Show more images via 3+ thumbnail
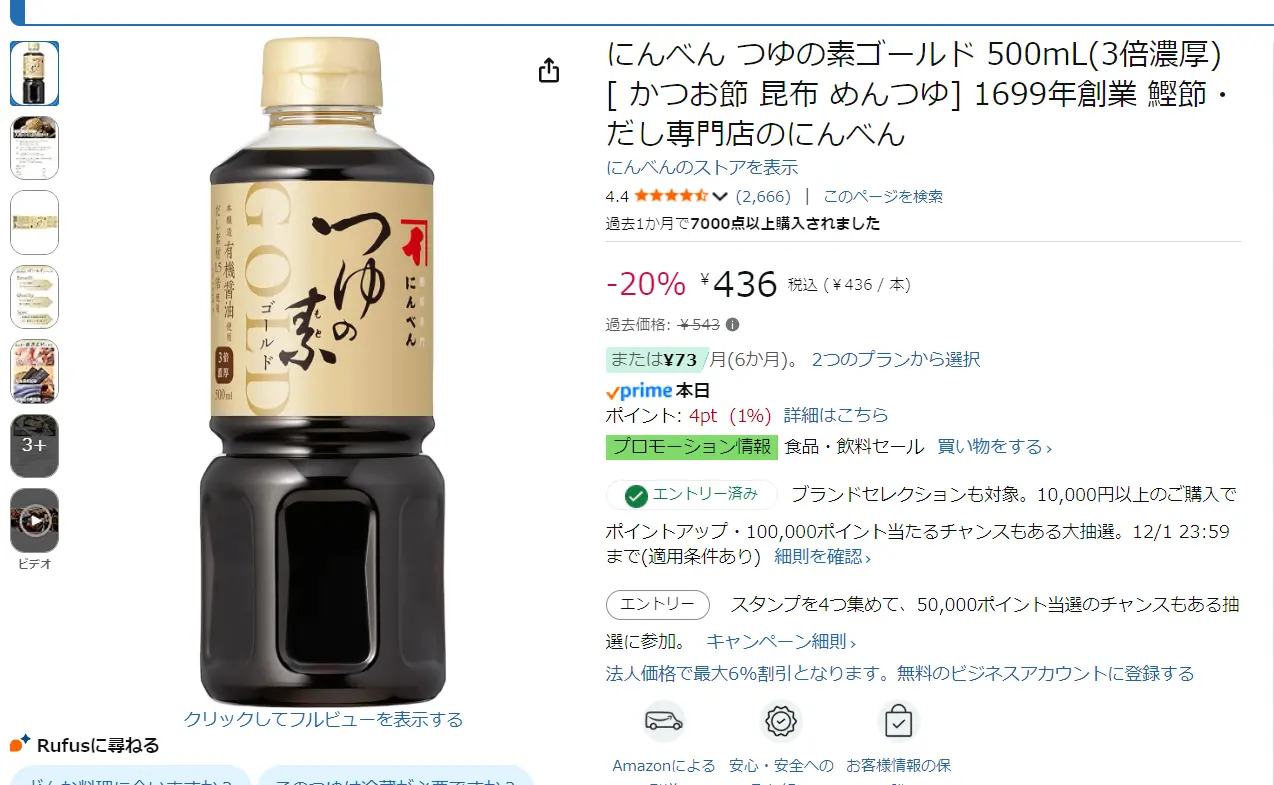This screenshot has width=1274, height=785. 35,445
